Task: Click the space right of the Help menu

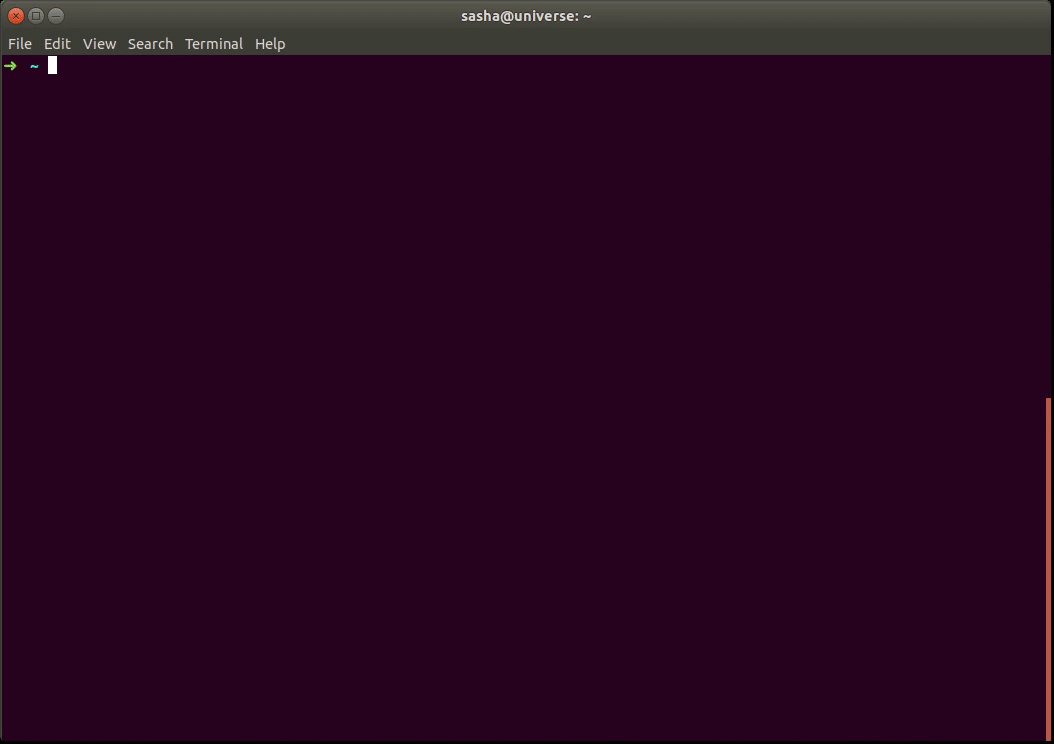Action: coord(400,43)
